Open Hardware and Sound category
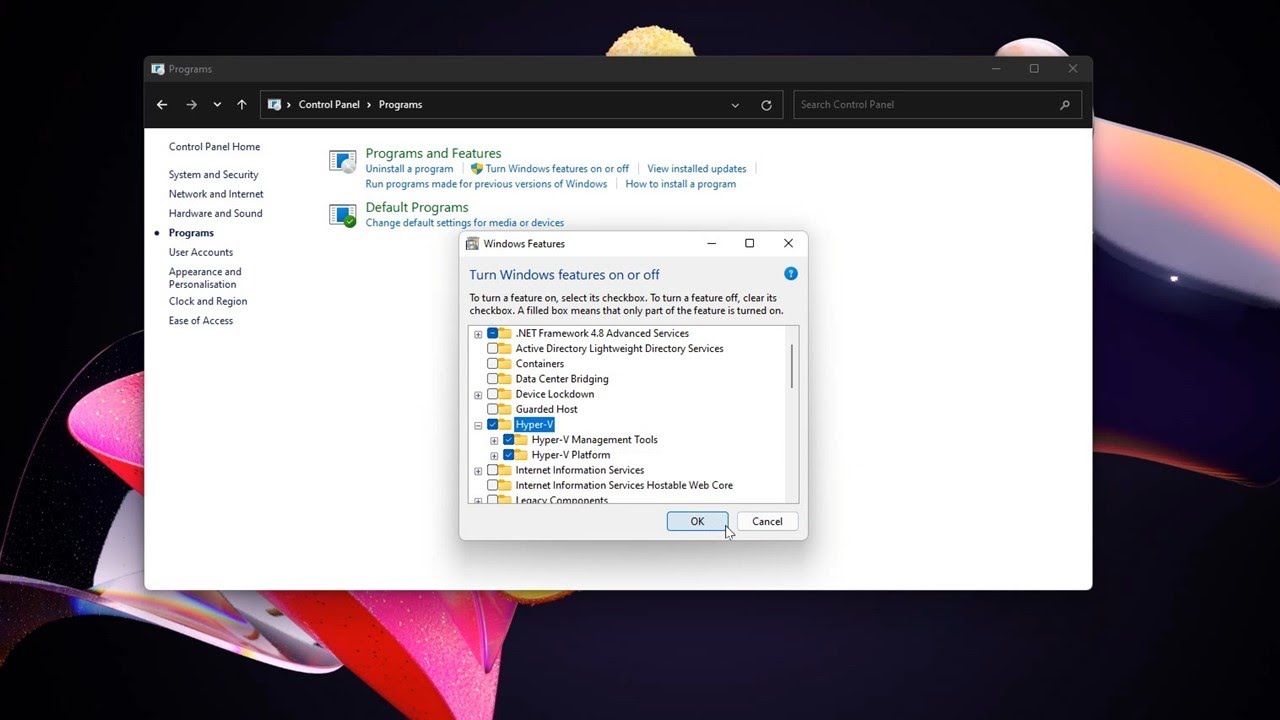The height and width of the screenshot is (720, 1280). (215, 213)
